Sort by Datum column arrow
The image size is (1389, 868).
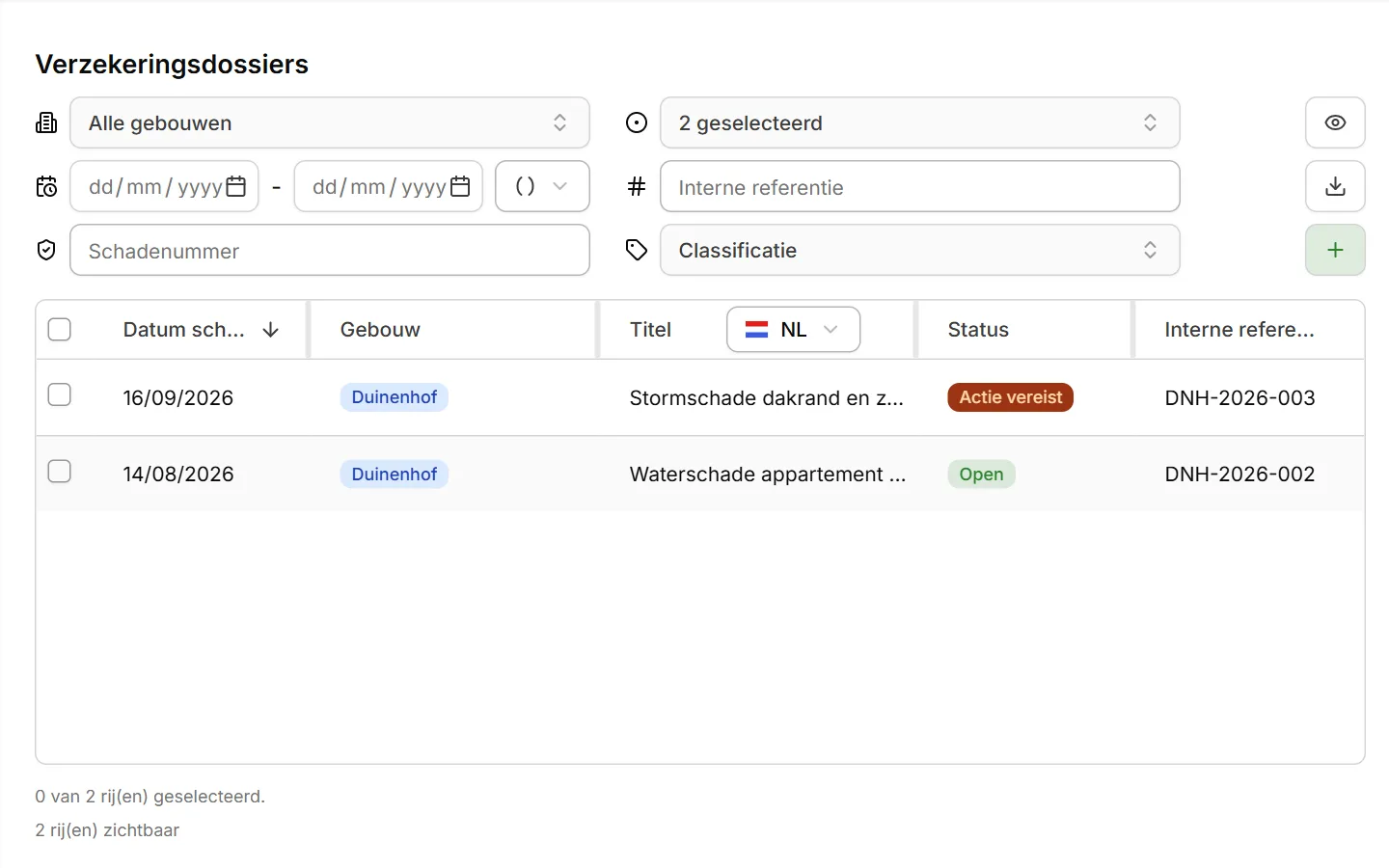click(271, 330)
